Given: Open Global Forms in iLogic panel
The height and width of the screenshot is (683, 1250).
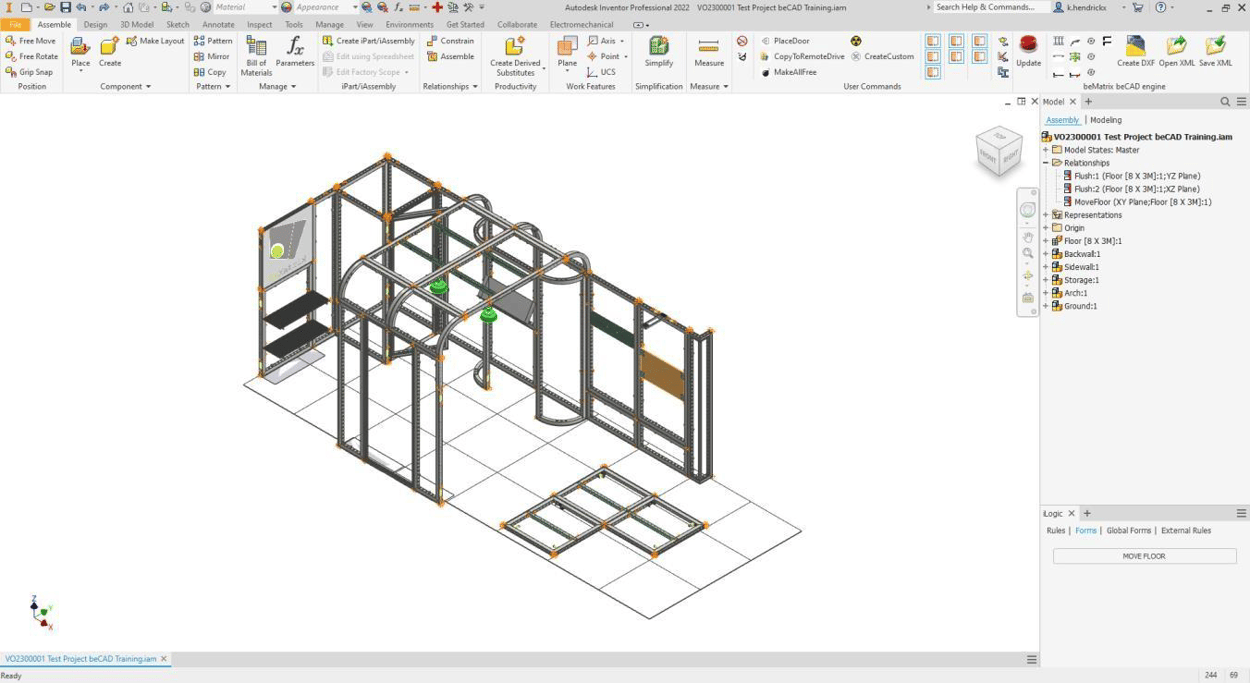Looking at the screenshot, I should [1127, 531].
